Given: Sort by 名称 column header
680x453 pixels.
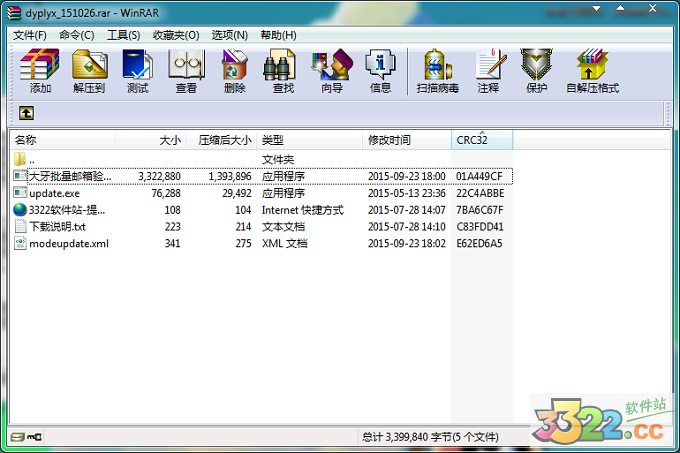Looking at the screenshot, I should click(x=63, y=140).
